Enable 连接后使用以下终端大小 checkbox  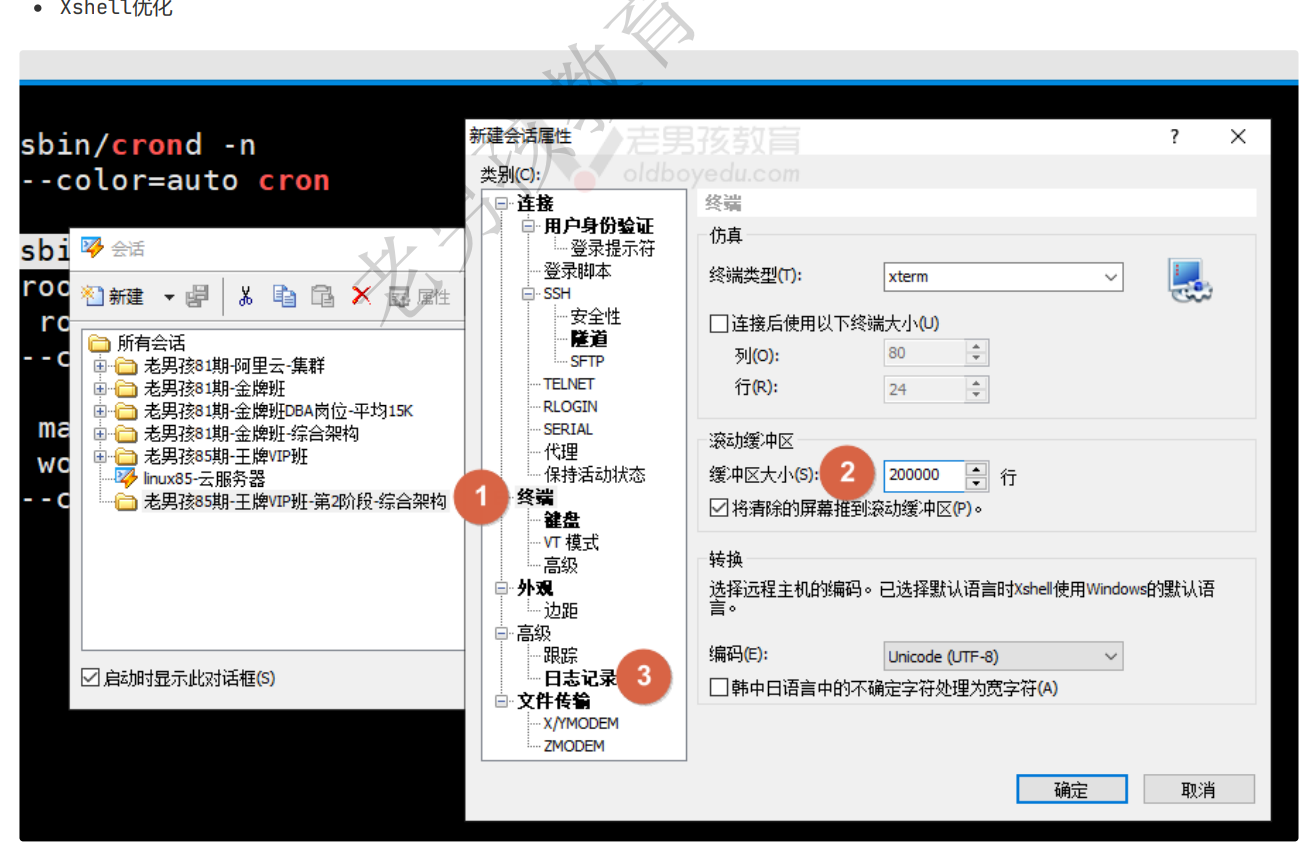click(718, 323)
